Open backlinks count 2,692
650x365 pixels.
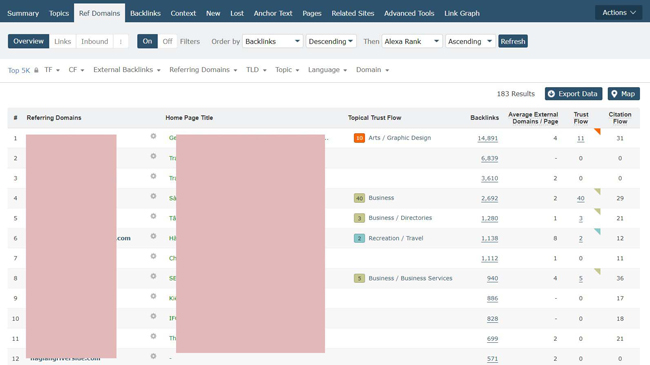click(x=490, y=198)
